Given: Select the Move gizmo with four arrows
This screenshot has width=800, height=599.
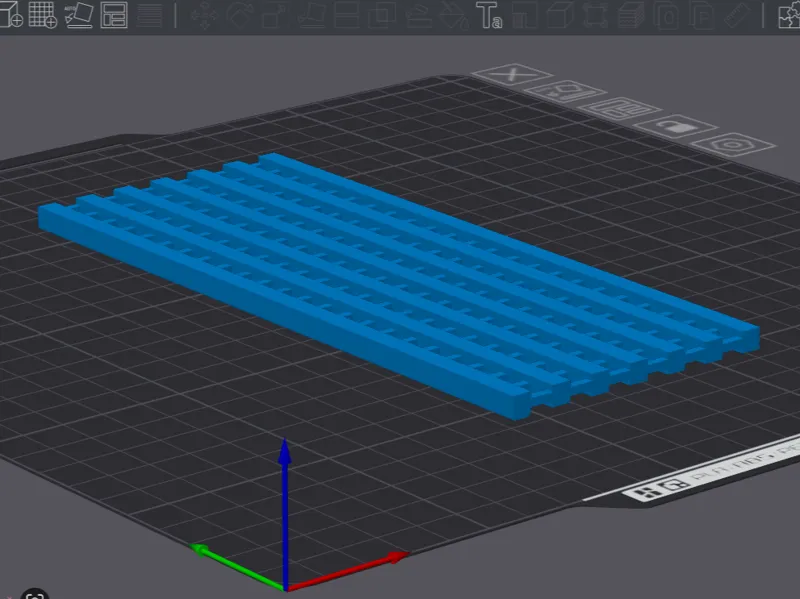Looking at the screenshot, I should coord(204,15).
